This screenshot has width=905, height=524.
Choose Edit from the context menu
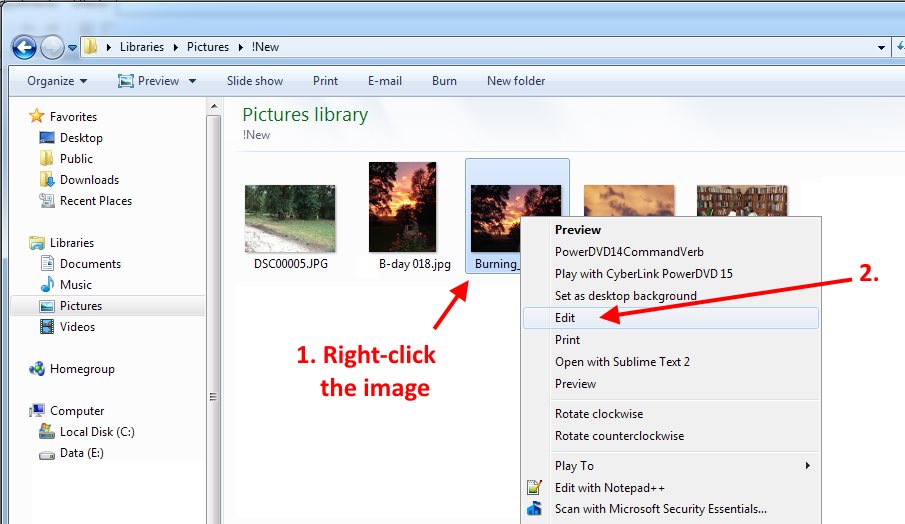click(566, 318)
